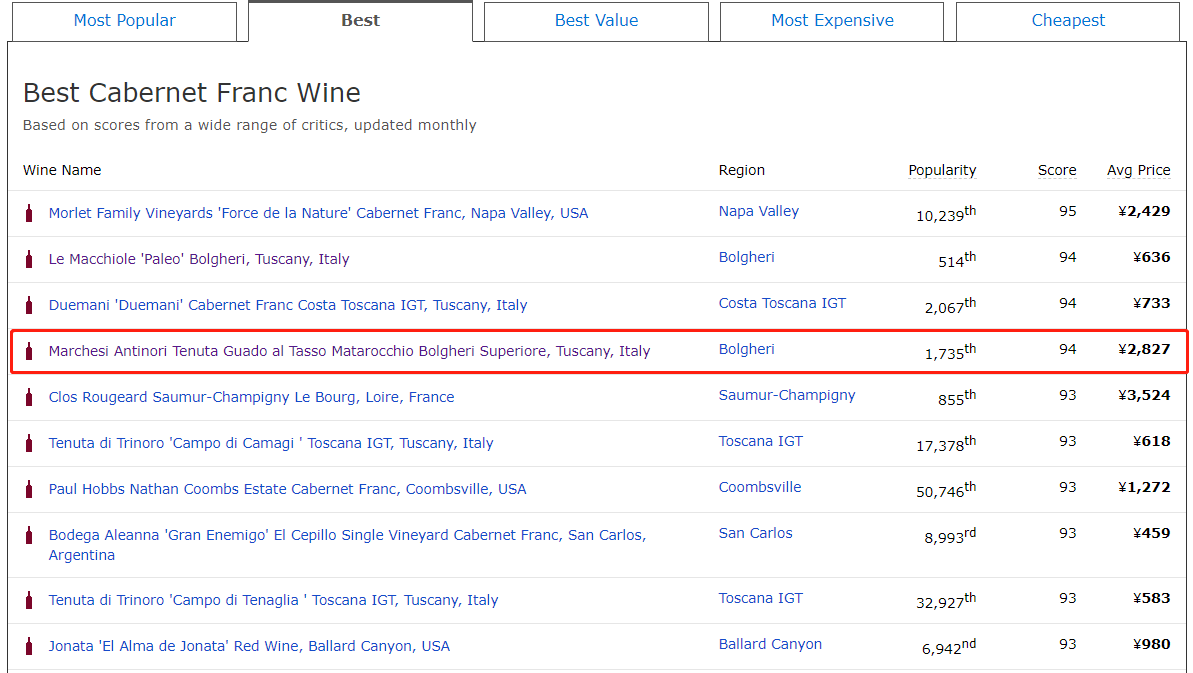
Task: Click Toscana IGT region in Campo di Camagi row
Action: (761, 441)
